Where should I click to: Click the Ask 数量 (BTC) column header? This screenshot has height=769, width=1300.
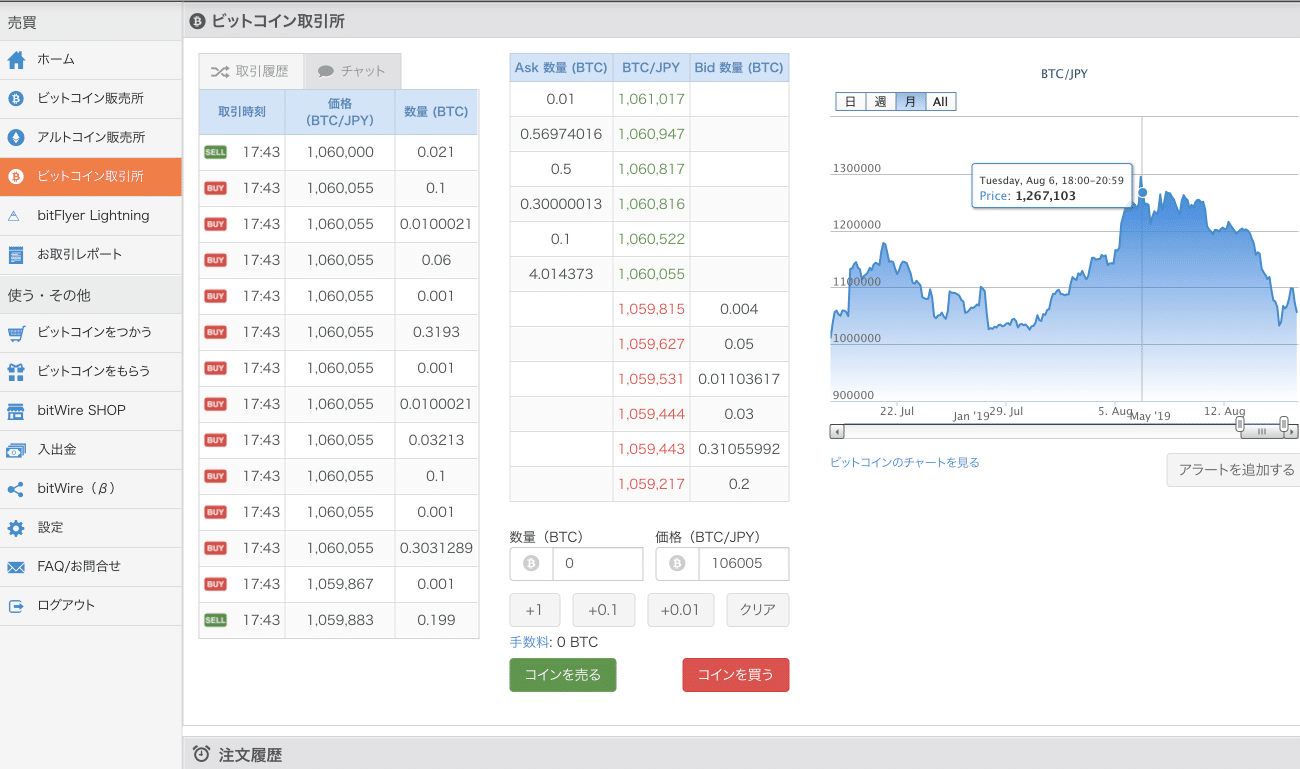coord(561,68)
